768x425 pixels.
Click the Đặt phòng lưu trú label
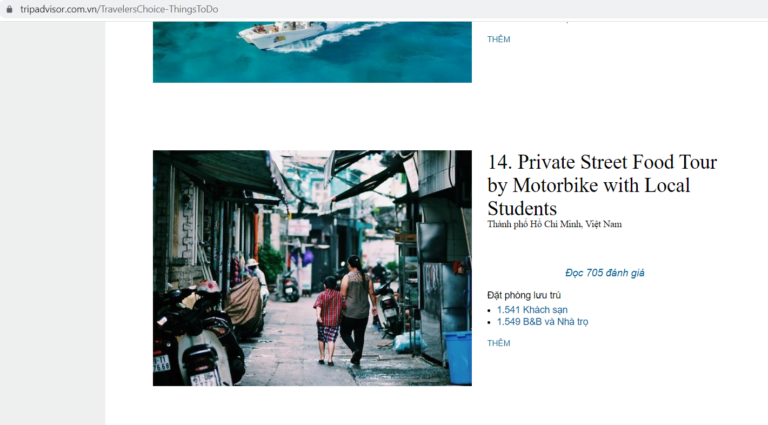click(x=524, y=295)
